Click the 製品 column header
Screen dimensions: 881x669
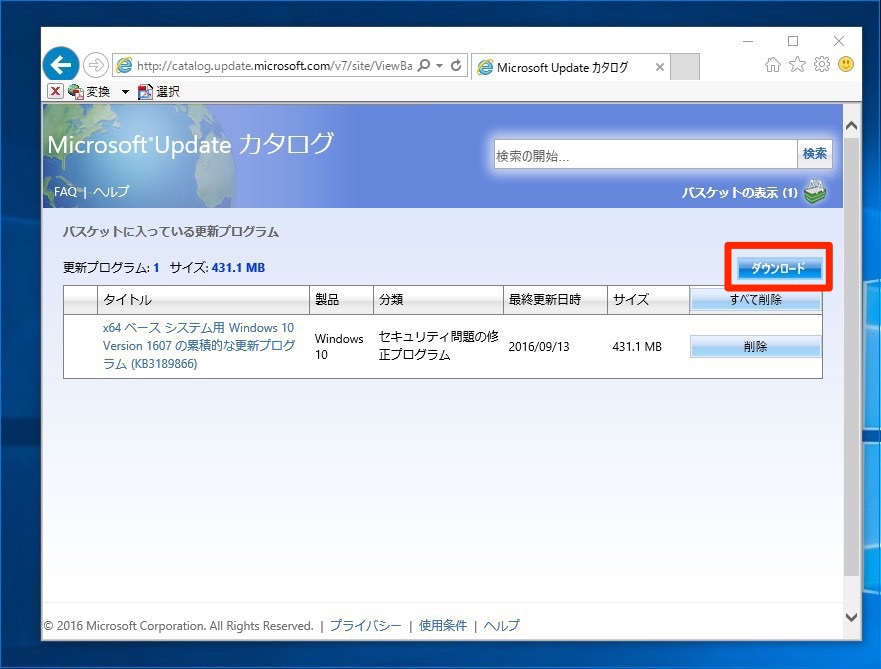click(342, 299)
